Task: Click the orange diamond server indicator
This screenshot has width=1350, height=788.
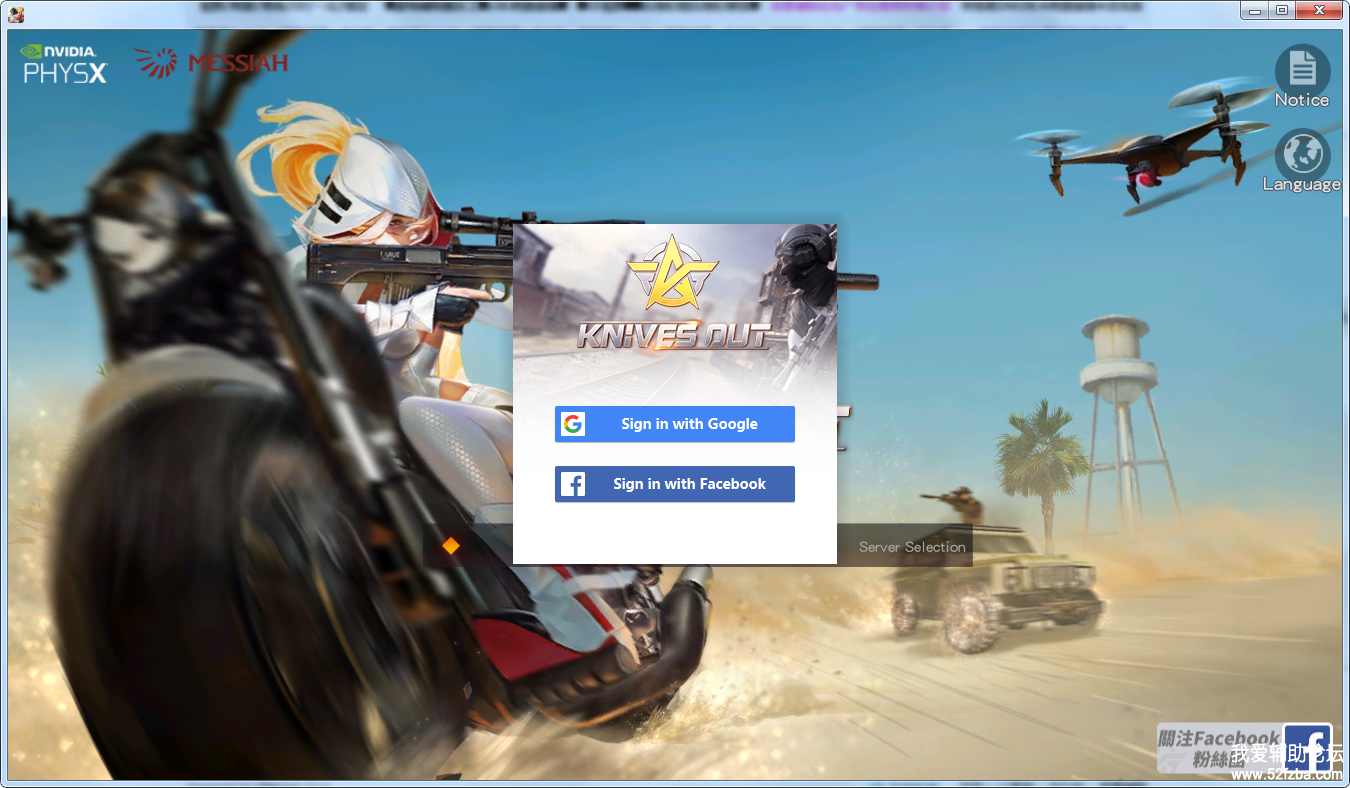Action: pos(451,546)
